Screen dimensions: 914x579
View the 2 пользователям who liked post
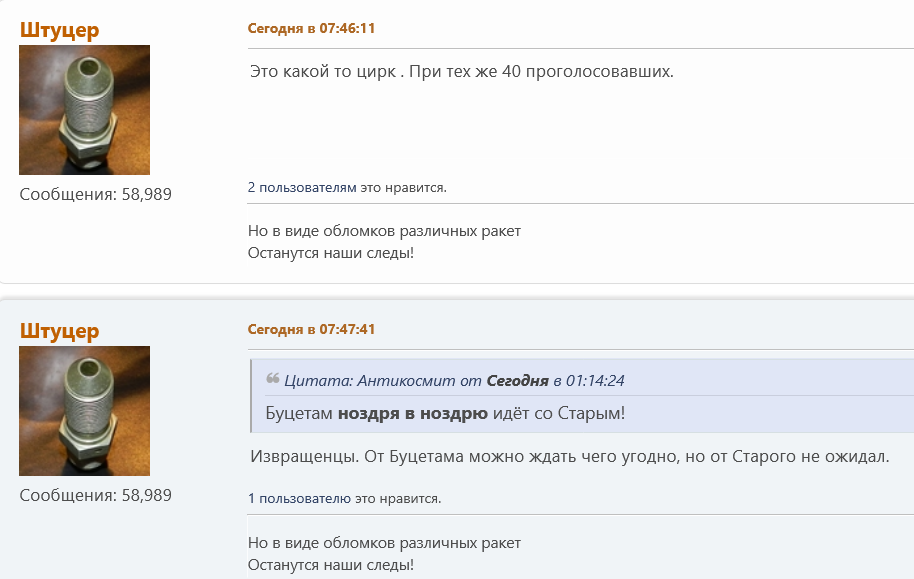[x=302, y=187]
